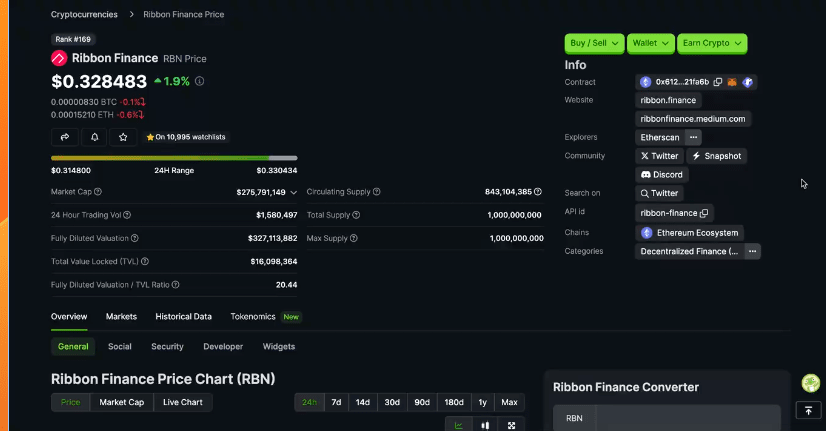This screenshot has height=431, width=826.
Task: Open Circulating Supply label help icon
Action: coord(377,192)
